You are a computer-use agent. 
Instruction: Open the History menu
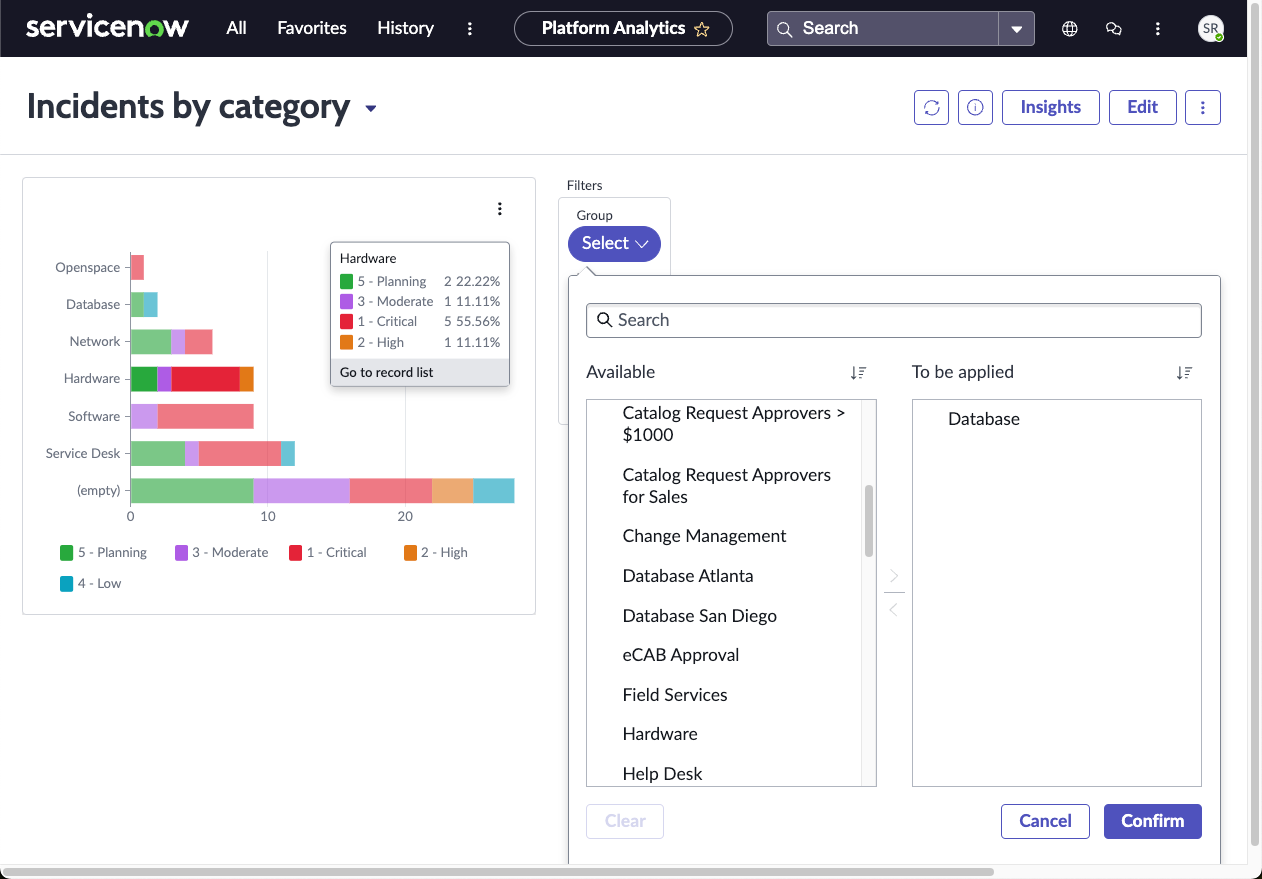pos(405,28)
